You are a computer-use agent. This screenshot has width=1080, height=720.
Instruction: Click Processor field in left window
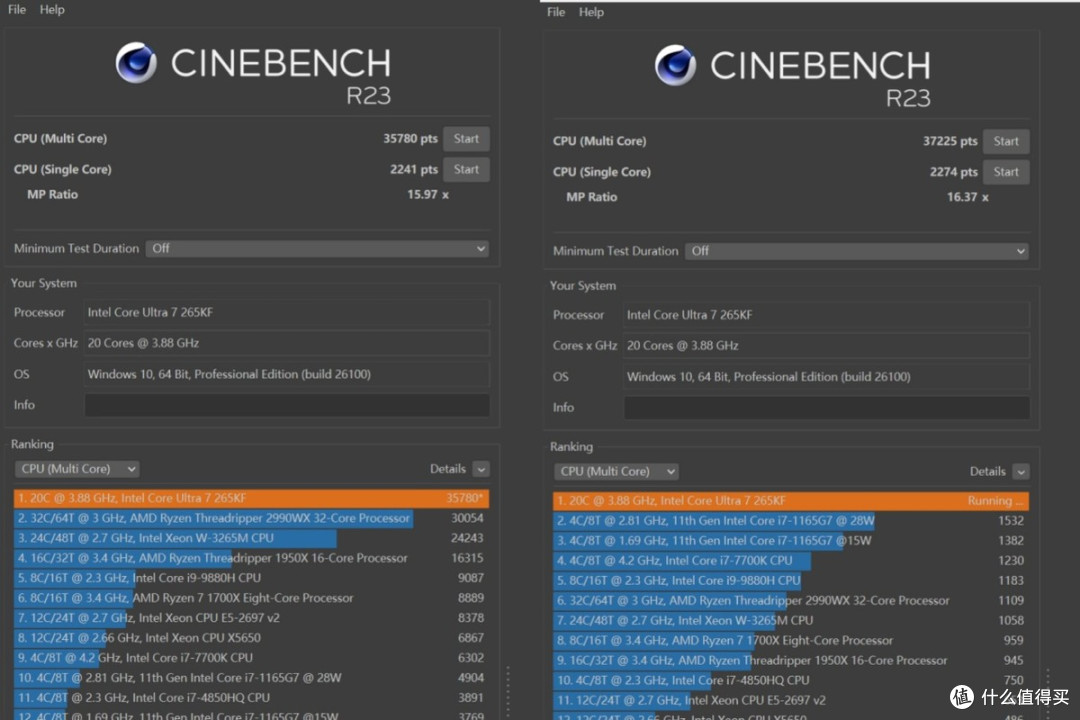coord(287,313)
